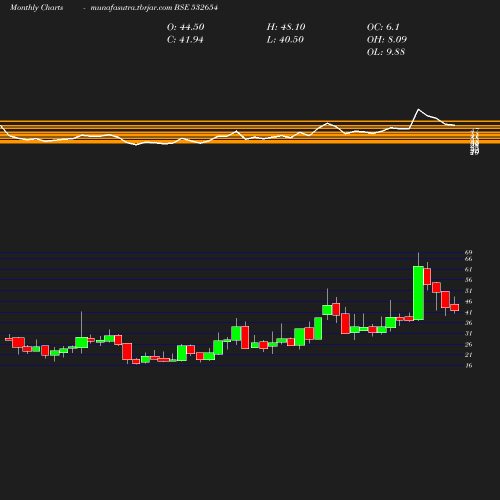Click the price axis label 51
This screenshot has height=500, width=500.
pyautogui.click(x=468, y=291)
